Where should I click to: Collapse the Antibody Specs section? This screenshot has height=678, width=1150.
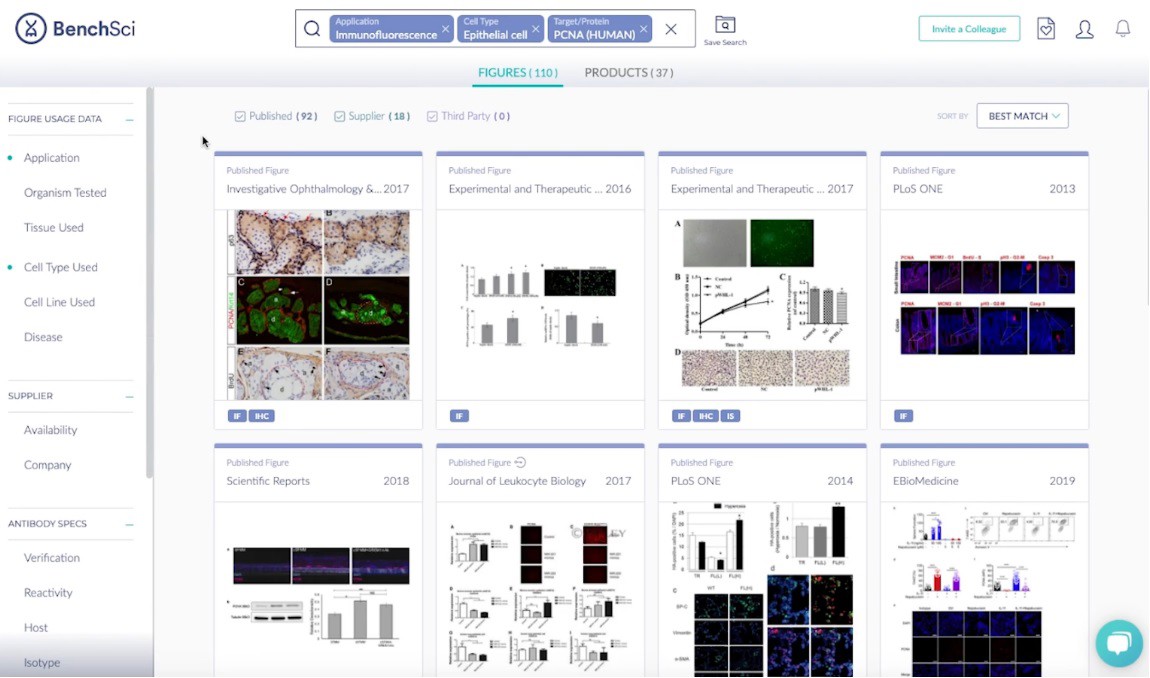pyautogui.click(x=129, y=524)
